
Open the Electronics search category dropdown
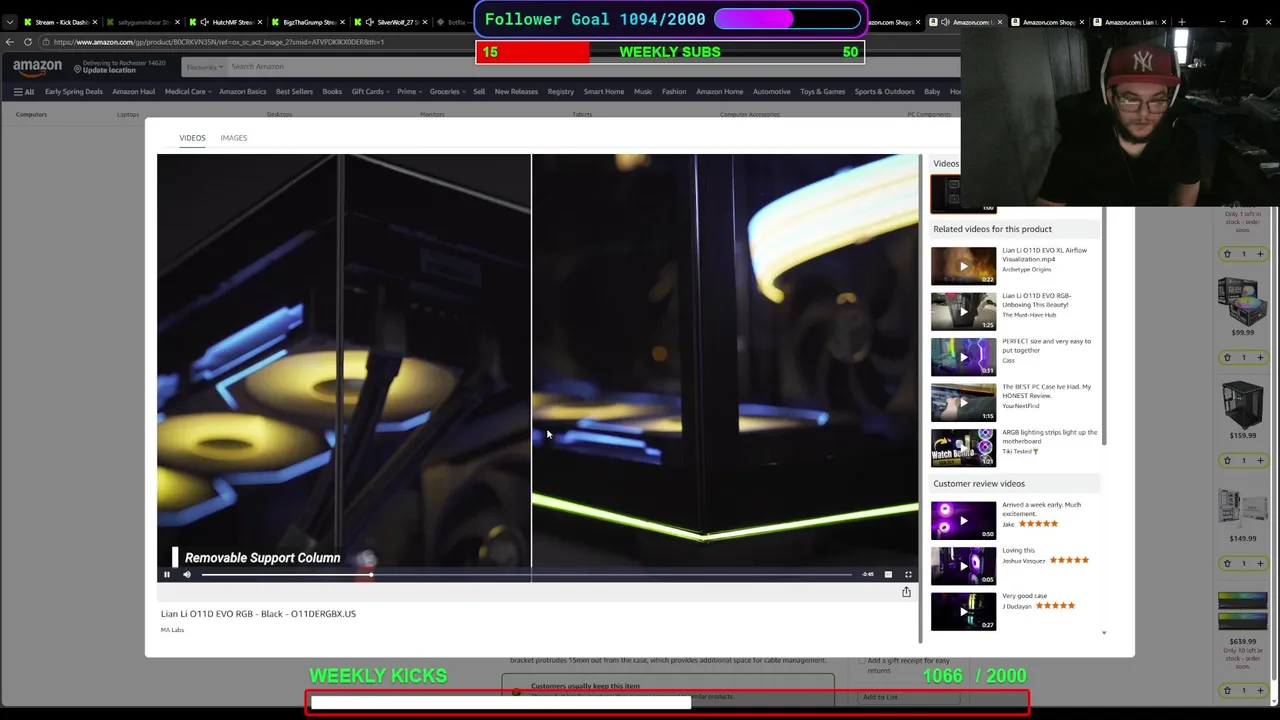click(x=204, y=67)
